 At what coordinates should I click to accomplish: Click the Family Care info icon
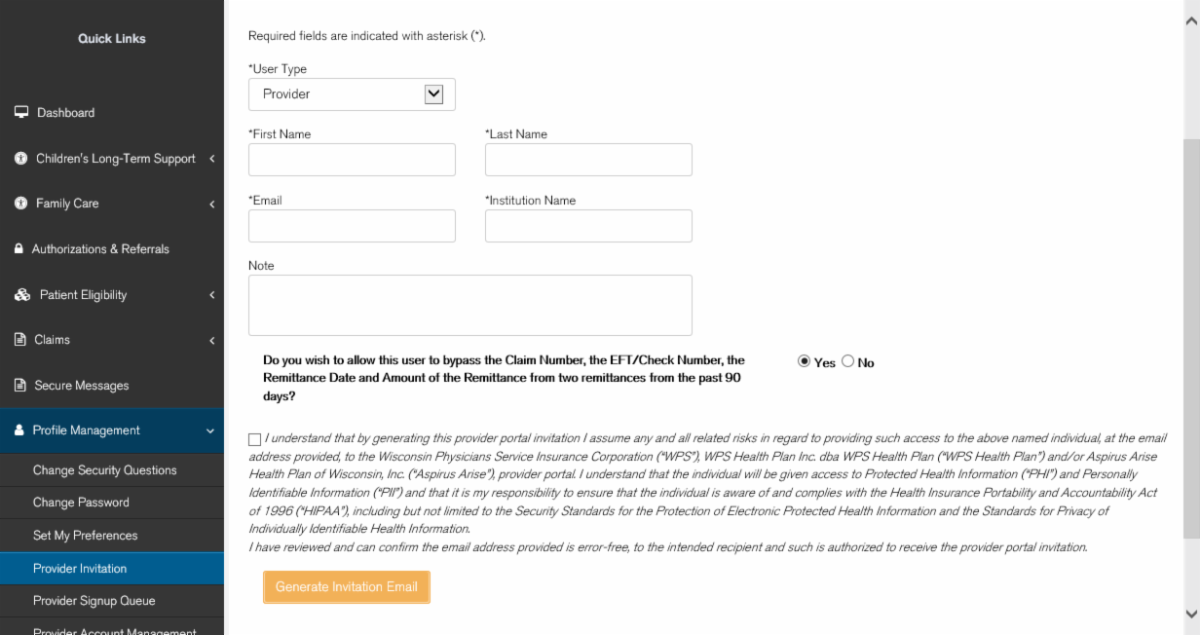coord(20,203)
